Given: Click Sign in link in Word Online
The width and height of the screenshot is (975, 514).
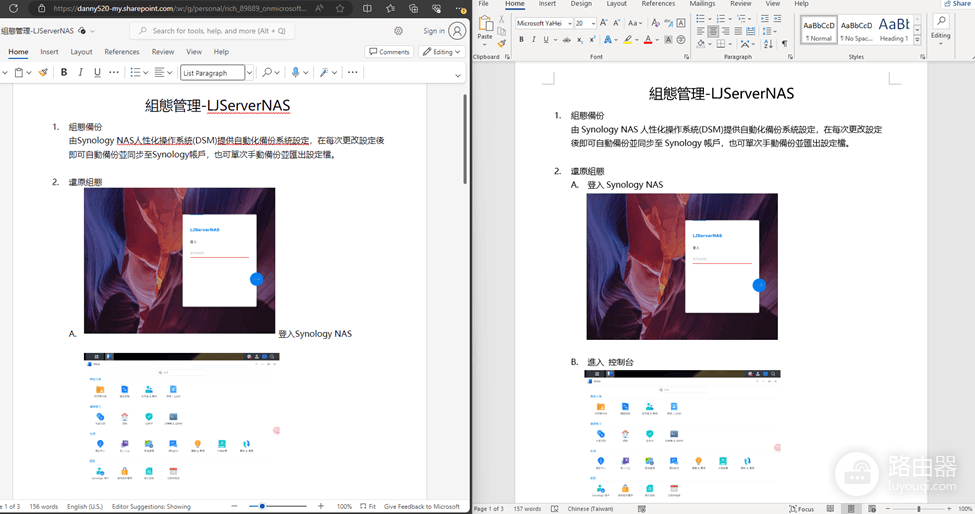Looking at the screenshot, I should (433, 31).
